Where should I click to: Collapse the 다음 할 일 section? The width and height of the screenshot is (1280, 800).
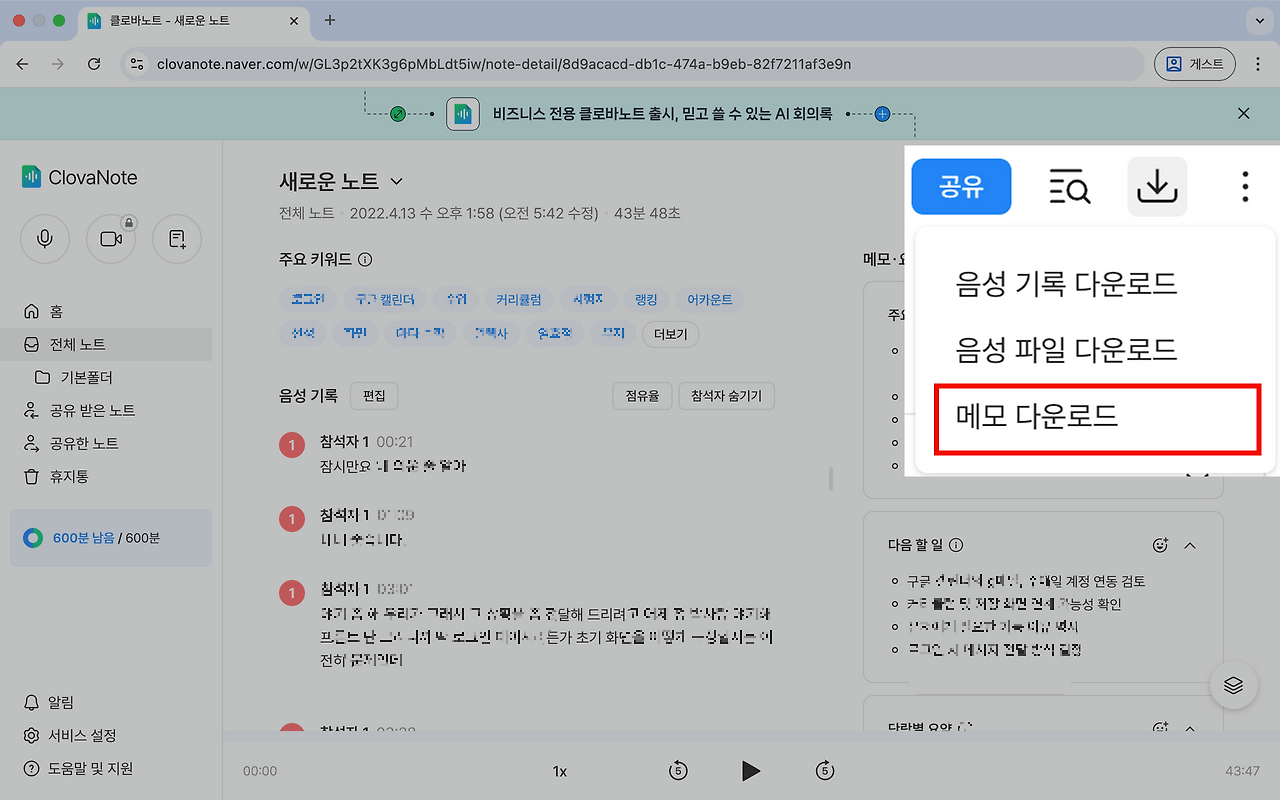click(1190, 545)
